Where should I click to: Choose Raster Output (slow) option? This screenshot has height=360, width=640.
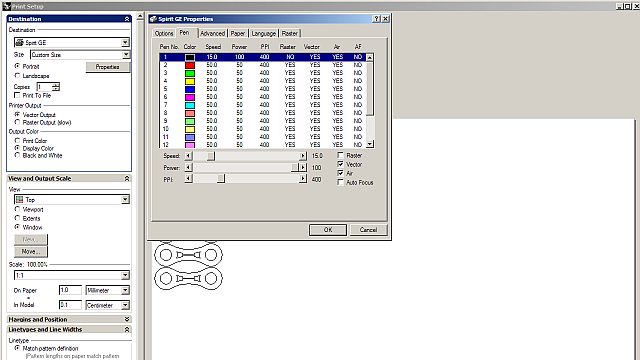(17, 122)
